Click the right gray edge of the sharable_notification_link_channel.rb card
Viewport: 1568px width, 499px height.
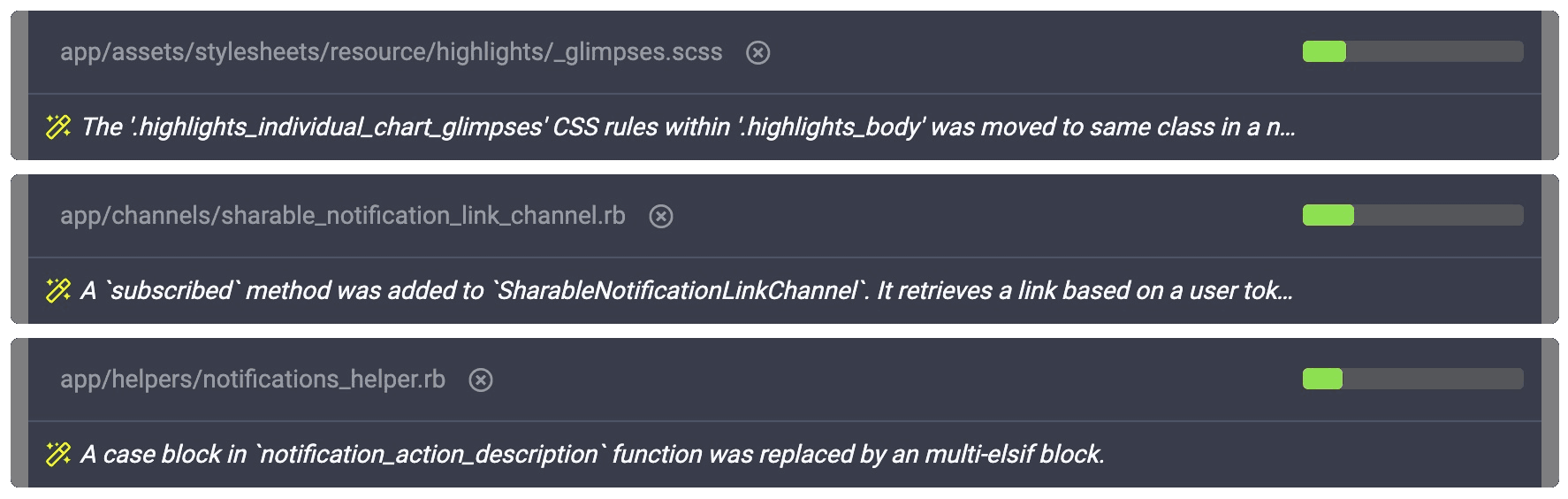pos(1549,249)
